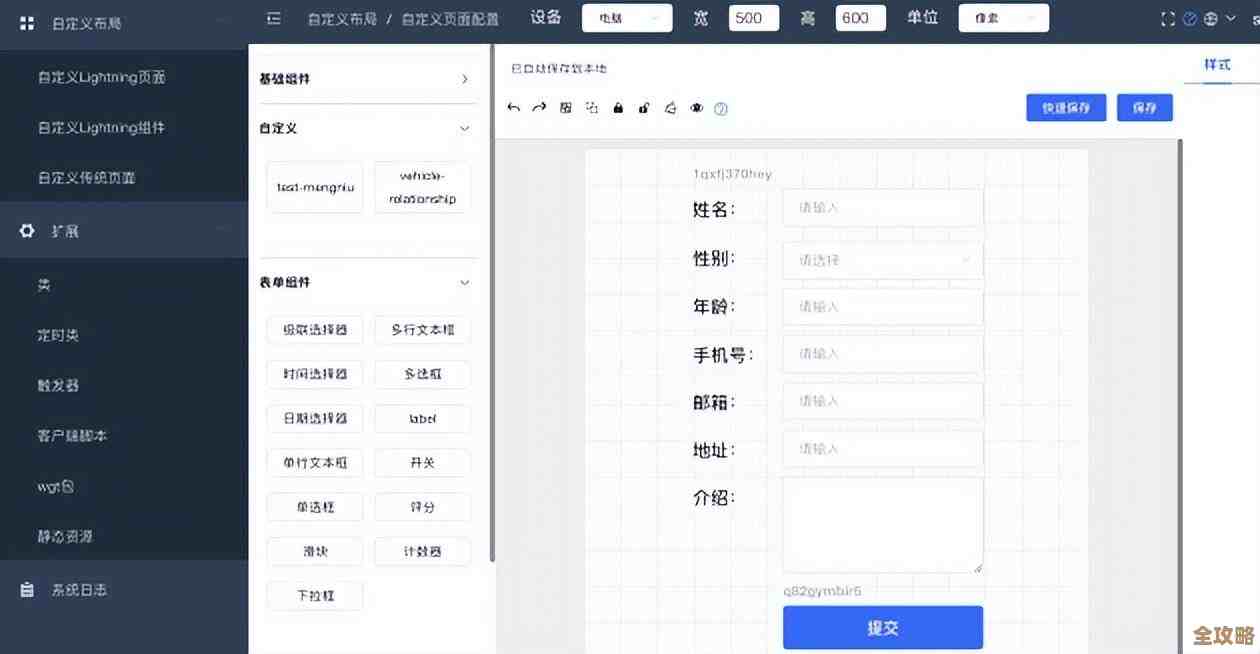Image resolution: width=1260 pixels, height=654 pixels.
Task: Select the 单选框 radio component
Action: pos(314,506)
